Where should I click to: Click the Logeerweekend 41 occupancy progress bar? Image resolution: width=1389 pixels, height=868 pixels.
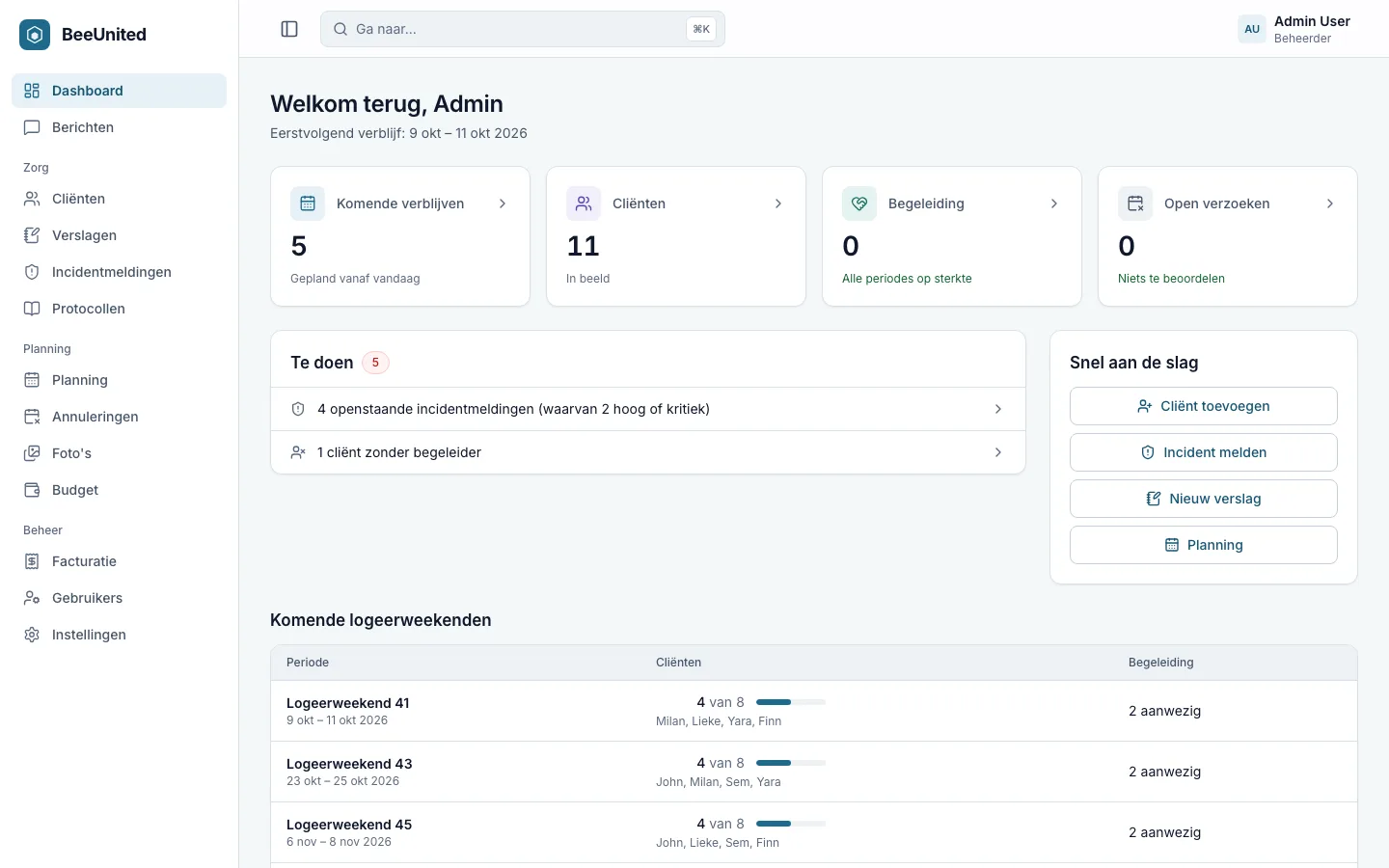791,702
